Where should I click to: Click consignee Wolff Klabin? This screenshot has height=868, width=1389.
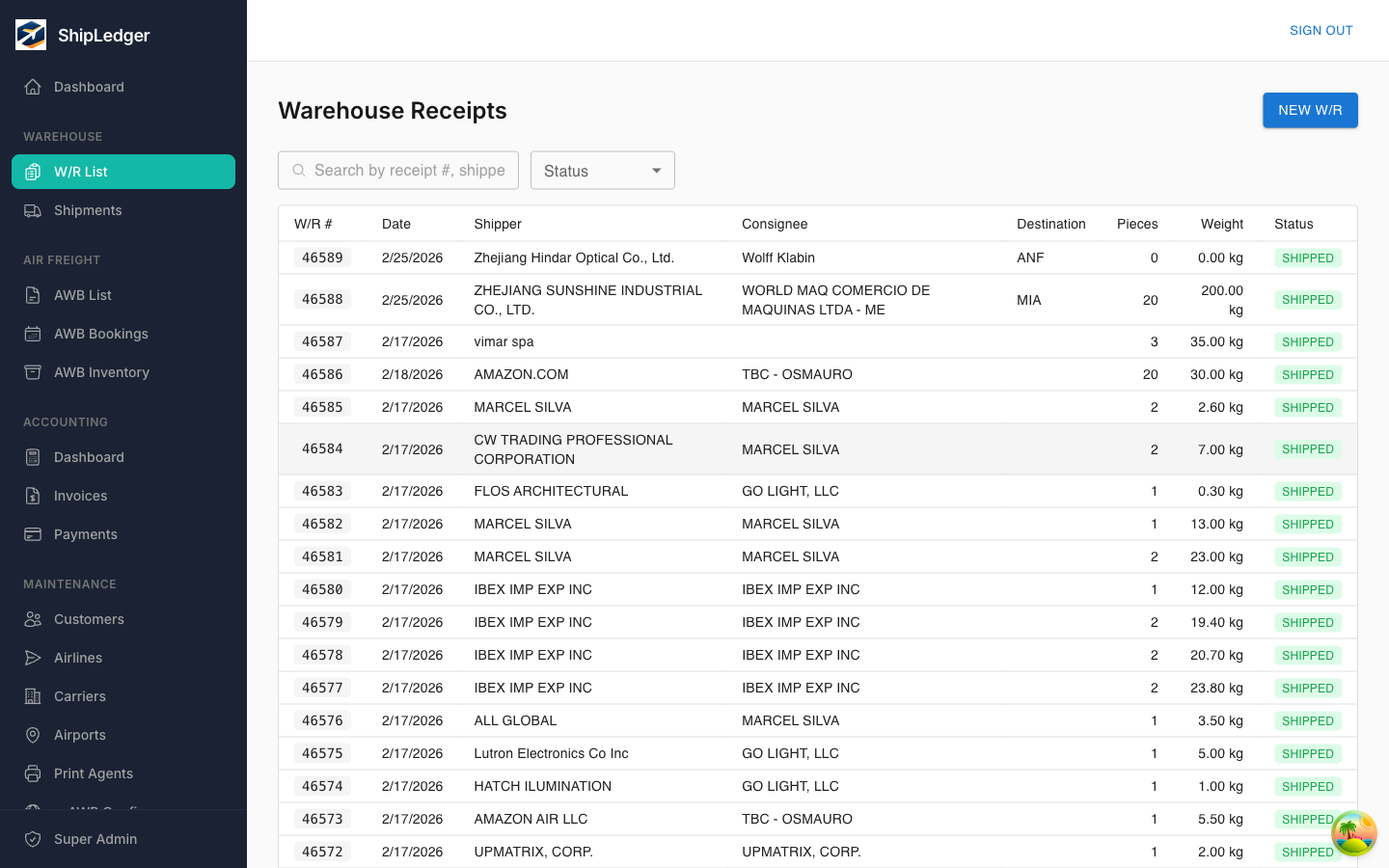[x=778, y=258]
